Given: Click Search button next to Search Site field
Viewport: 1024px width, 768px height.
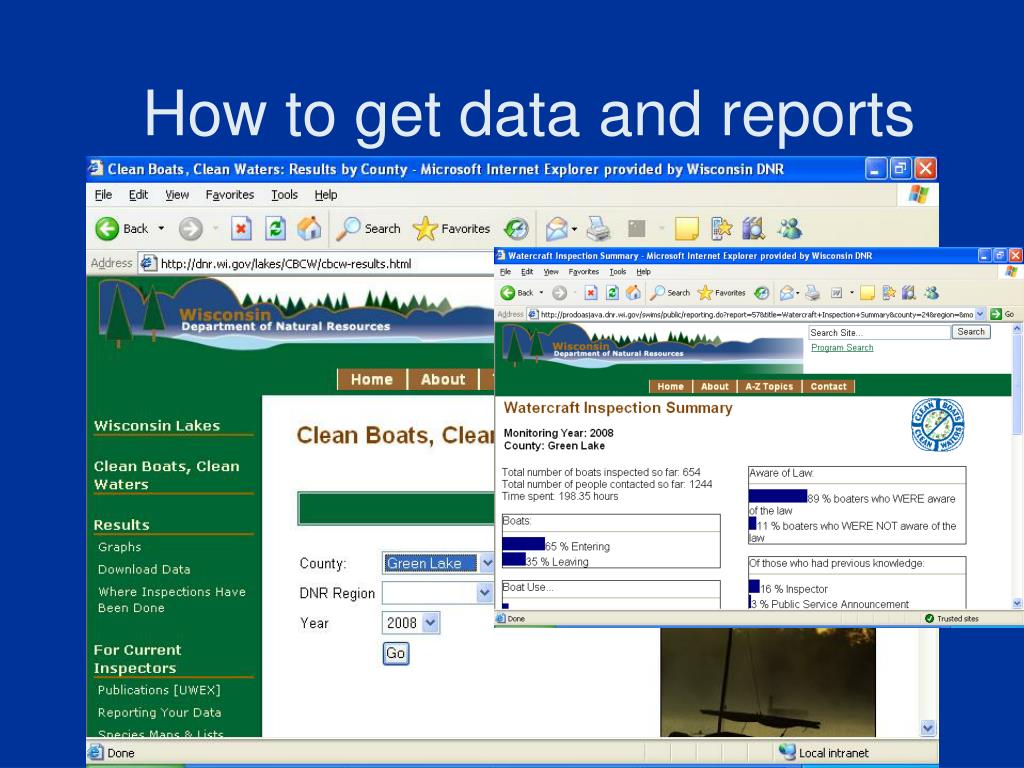Looking at the screenshot, I should [971, 332].
